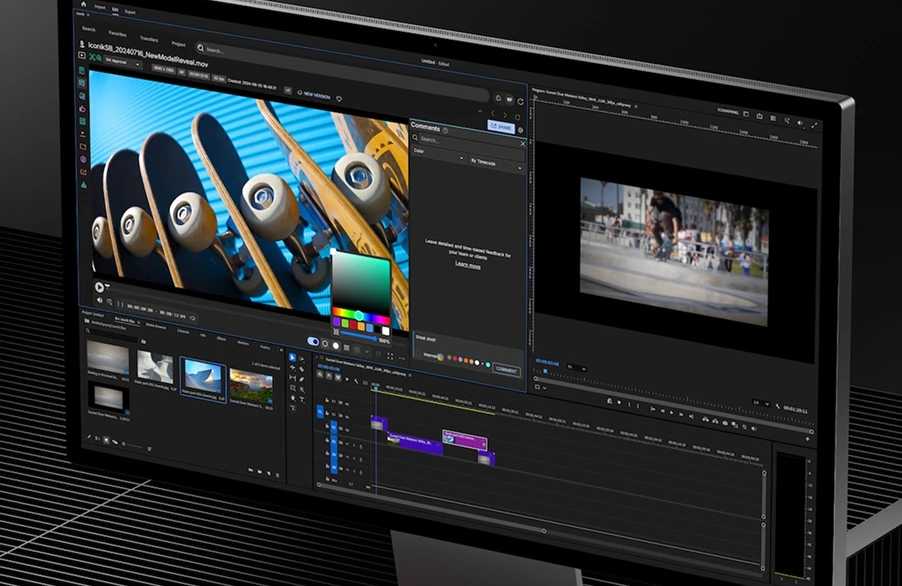Mute the iconik preview volume icon
The image size is (902, 586).
click(100, 300)
